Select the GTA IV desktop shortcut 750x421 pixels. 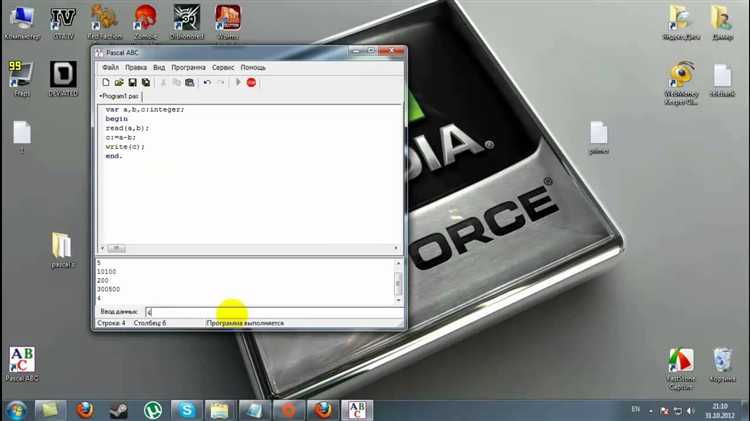coord(63,22)
